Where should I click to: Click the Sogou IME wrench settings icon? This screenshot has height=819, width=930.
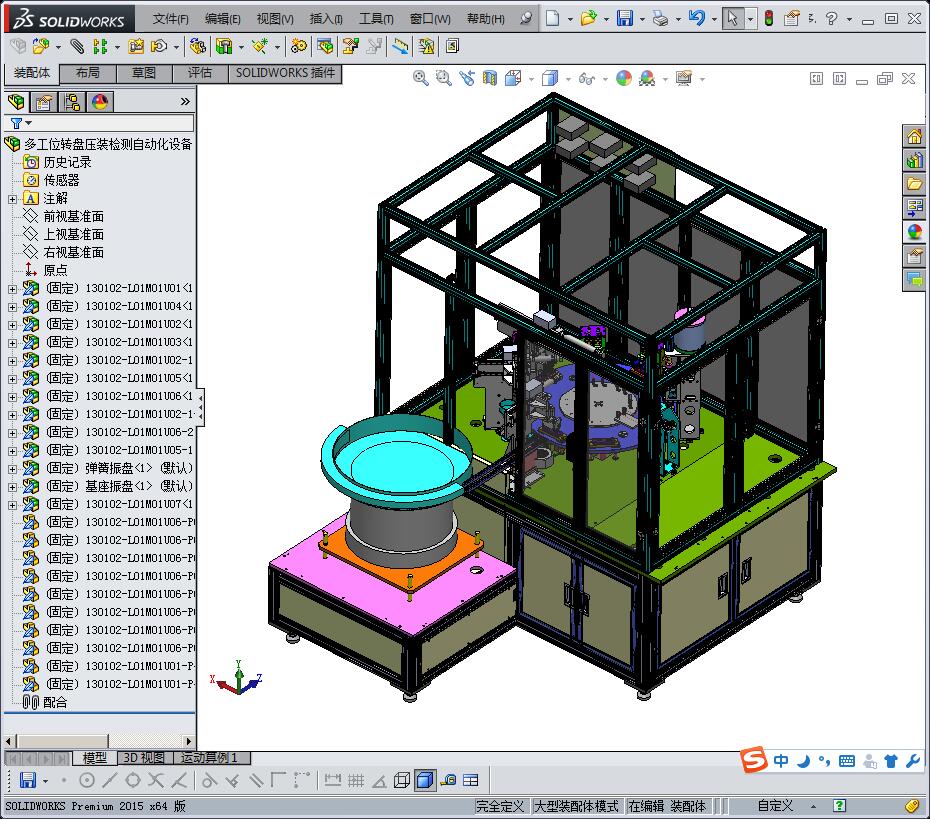pos(913,761)
